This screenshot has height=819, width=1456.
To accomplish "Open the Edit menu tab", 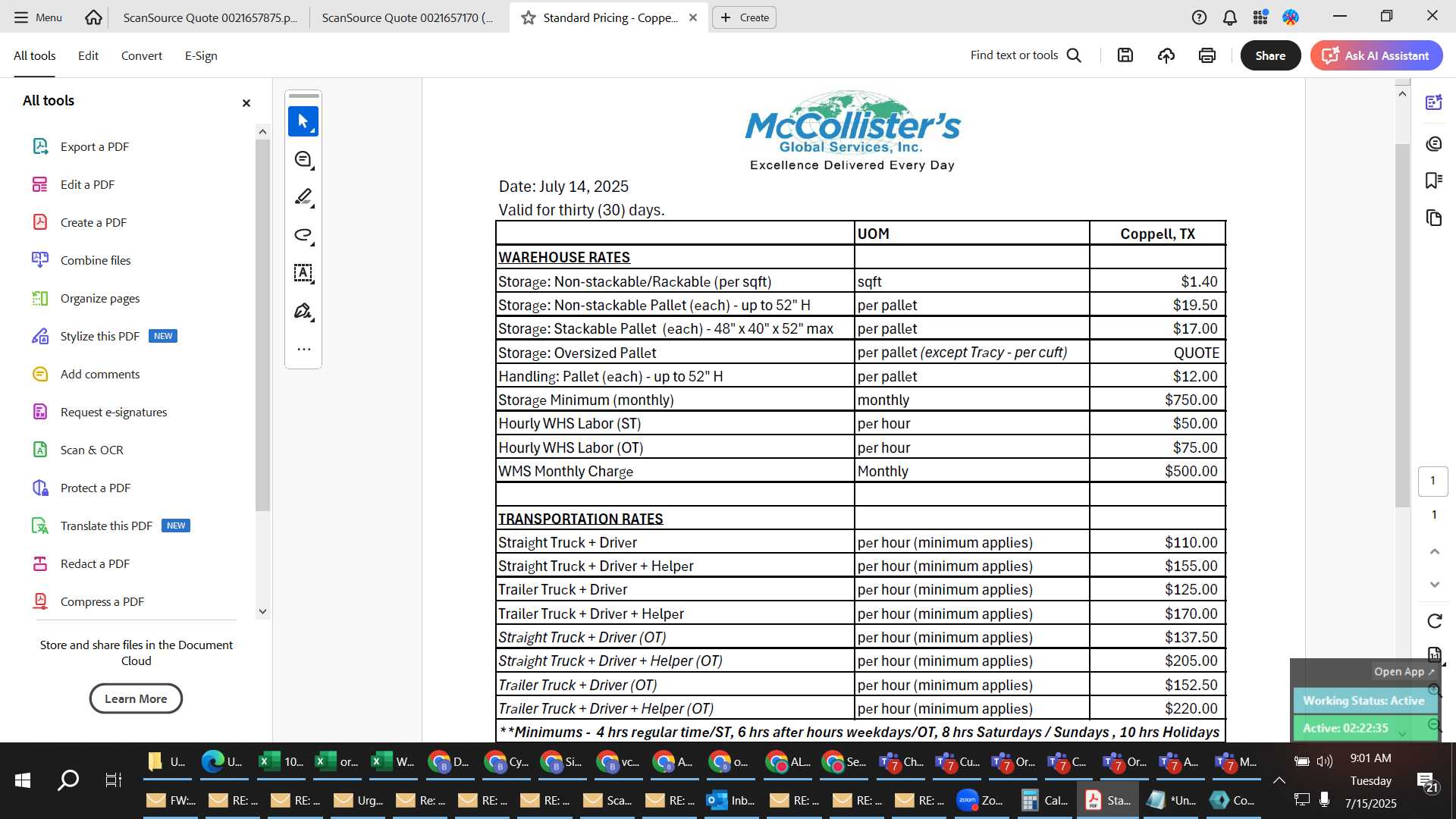I will pos(88,55).
